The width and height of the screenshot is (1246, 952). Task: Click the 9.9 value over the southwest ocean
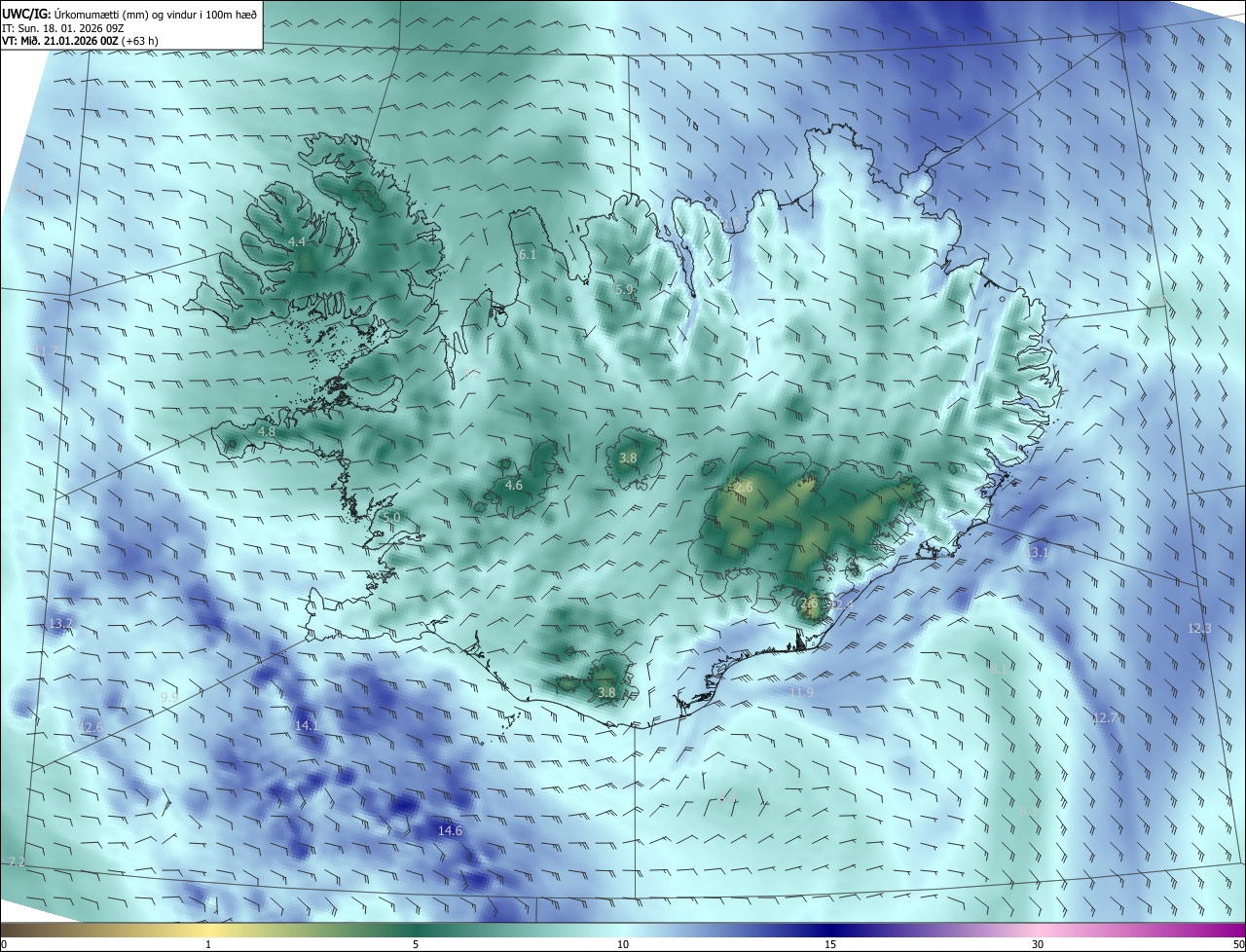pos(169,698)
